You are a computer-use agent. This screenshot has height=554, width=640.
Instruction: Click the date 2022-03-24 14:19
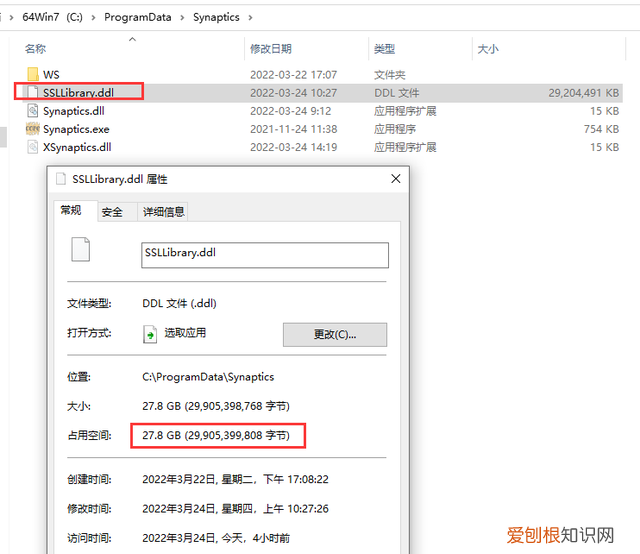[x=293, y=147]
